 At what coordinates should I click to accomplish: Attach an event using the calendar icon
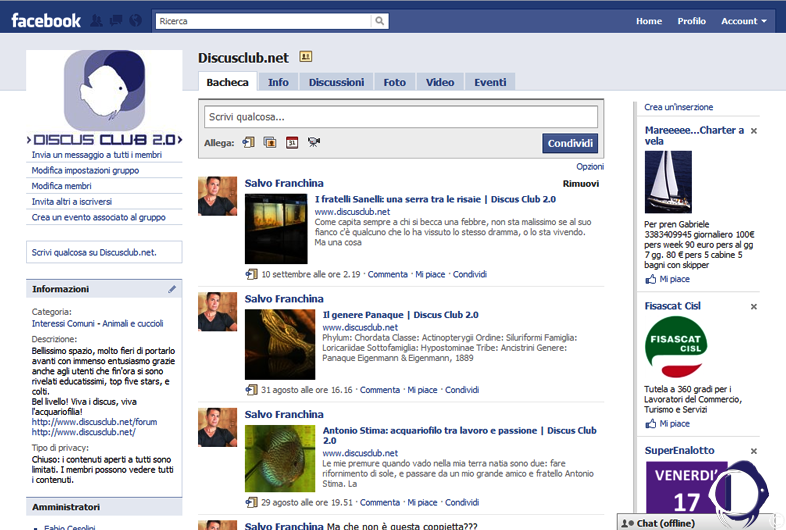point(292,142)
